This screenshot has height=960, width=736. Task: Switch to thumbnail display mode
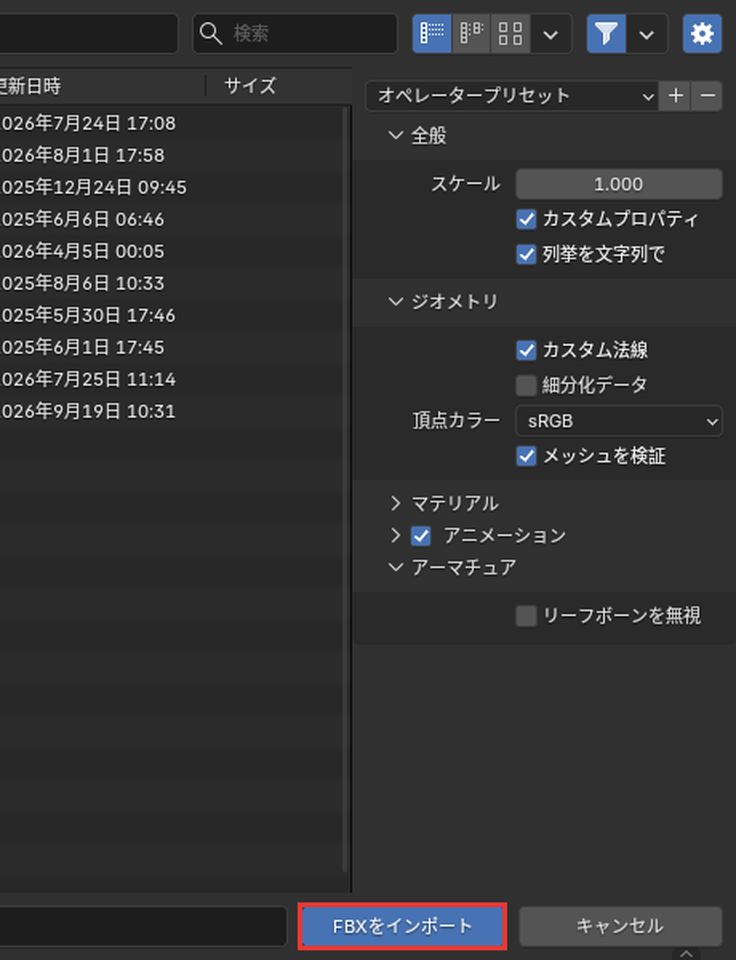click(x=510, y=33)
